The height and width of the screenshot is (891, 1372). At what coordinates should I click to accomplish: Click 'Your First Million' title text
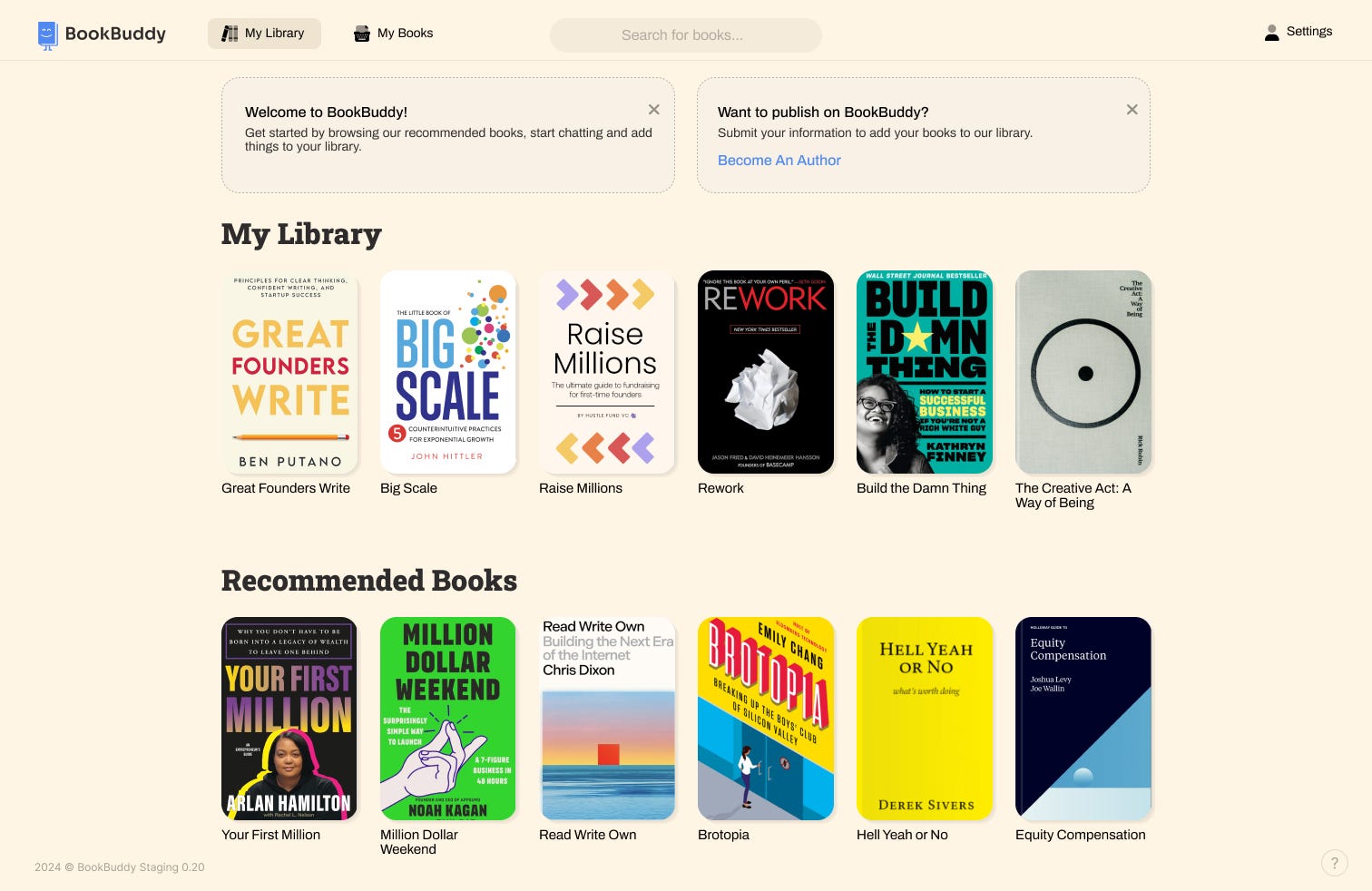pos(270,835)
